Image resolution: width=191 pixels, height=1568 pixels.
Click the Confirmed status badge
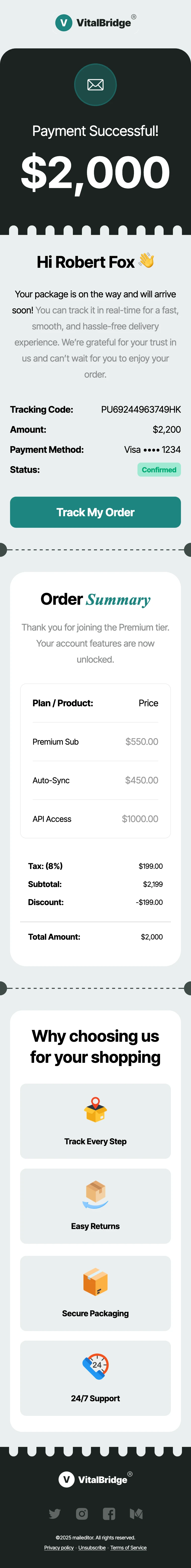click(x=159, y=470)
